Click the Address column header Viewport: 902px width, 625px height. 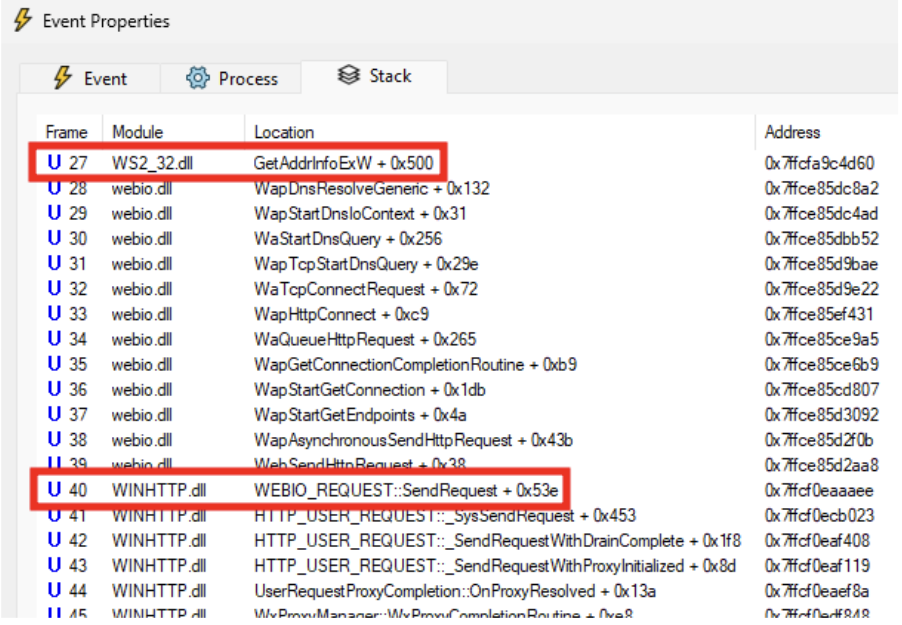coord(792,132)
